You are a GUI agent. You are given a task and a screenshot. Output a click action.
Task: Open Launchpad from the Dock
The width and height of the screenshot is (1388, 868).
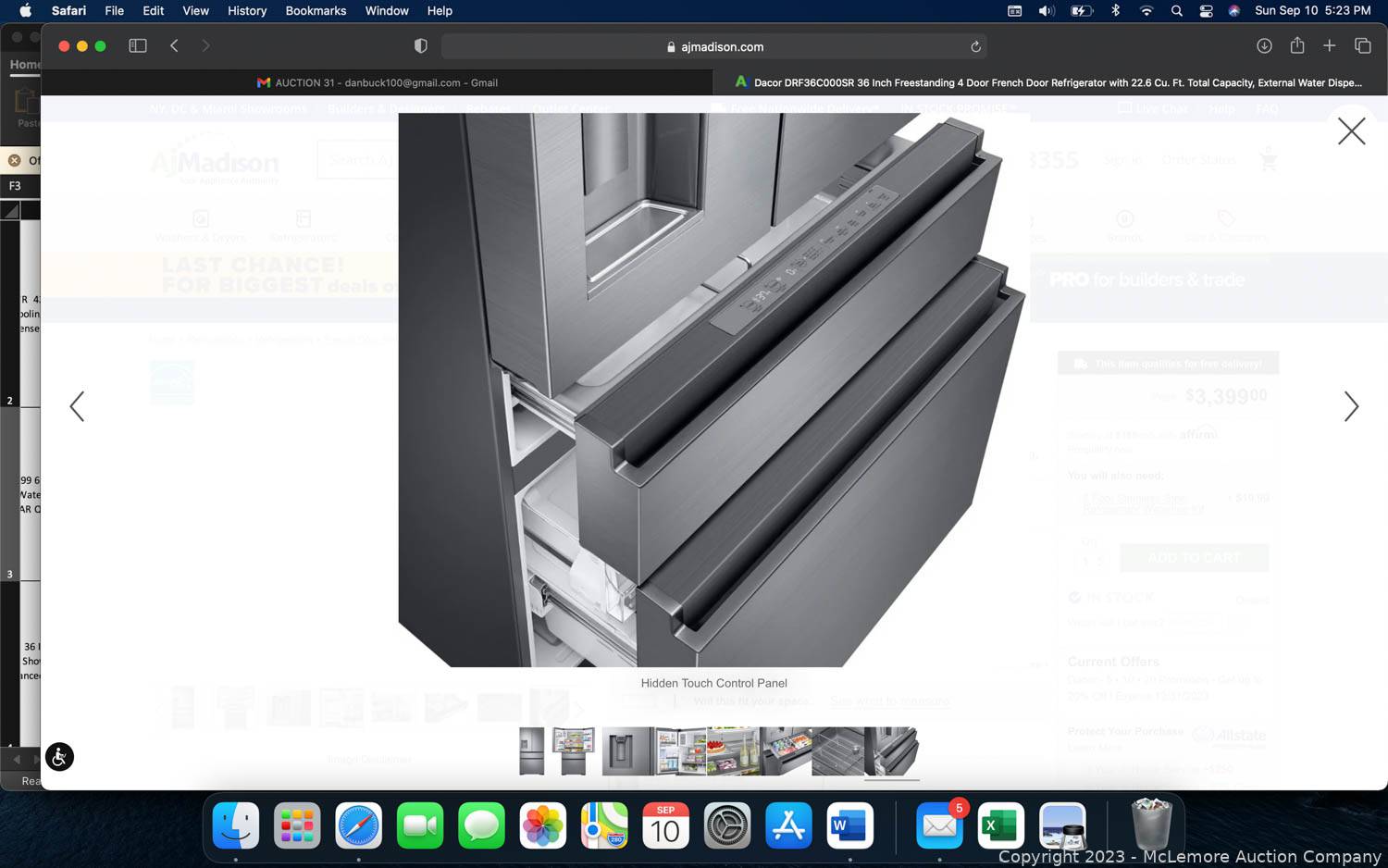click(297, 825)
